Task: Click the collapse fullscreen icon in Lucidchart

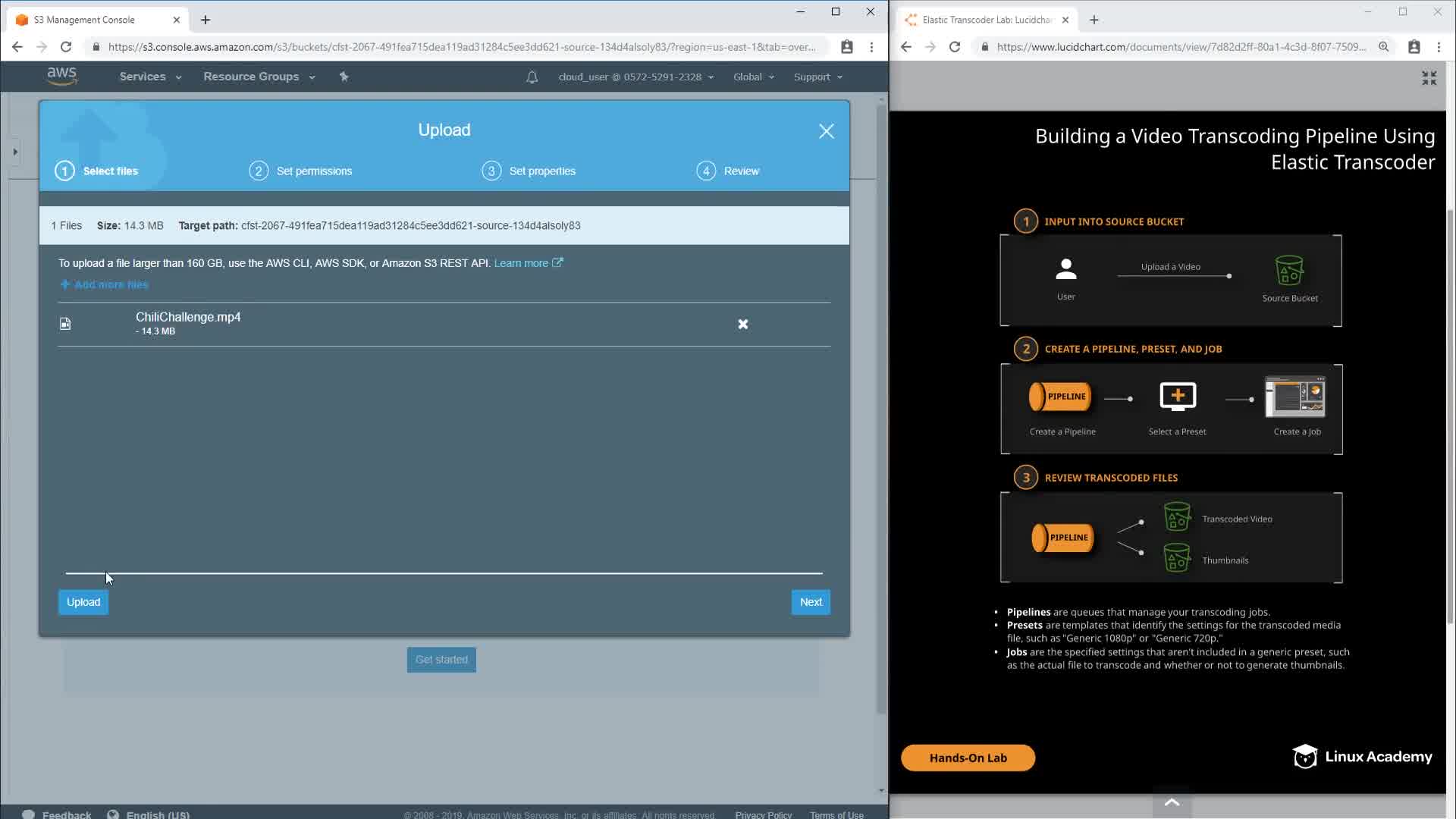Action: pos(1429,78)
